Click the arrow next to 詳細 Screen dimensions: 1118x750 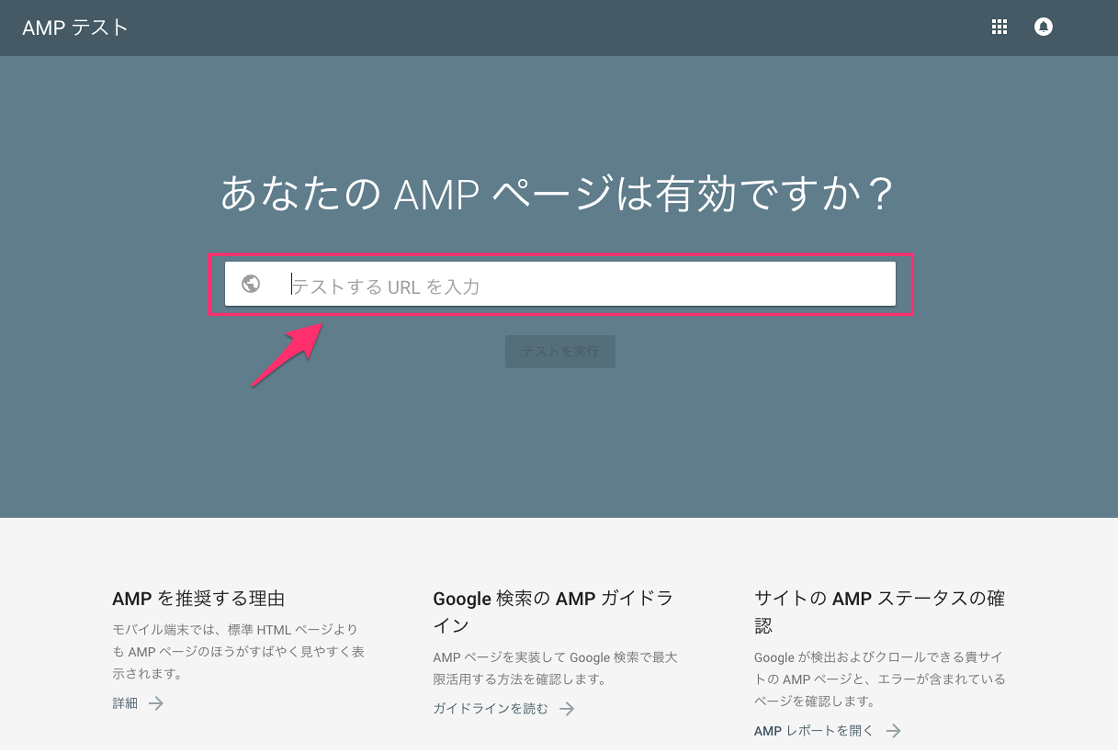(156, 704)
